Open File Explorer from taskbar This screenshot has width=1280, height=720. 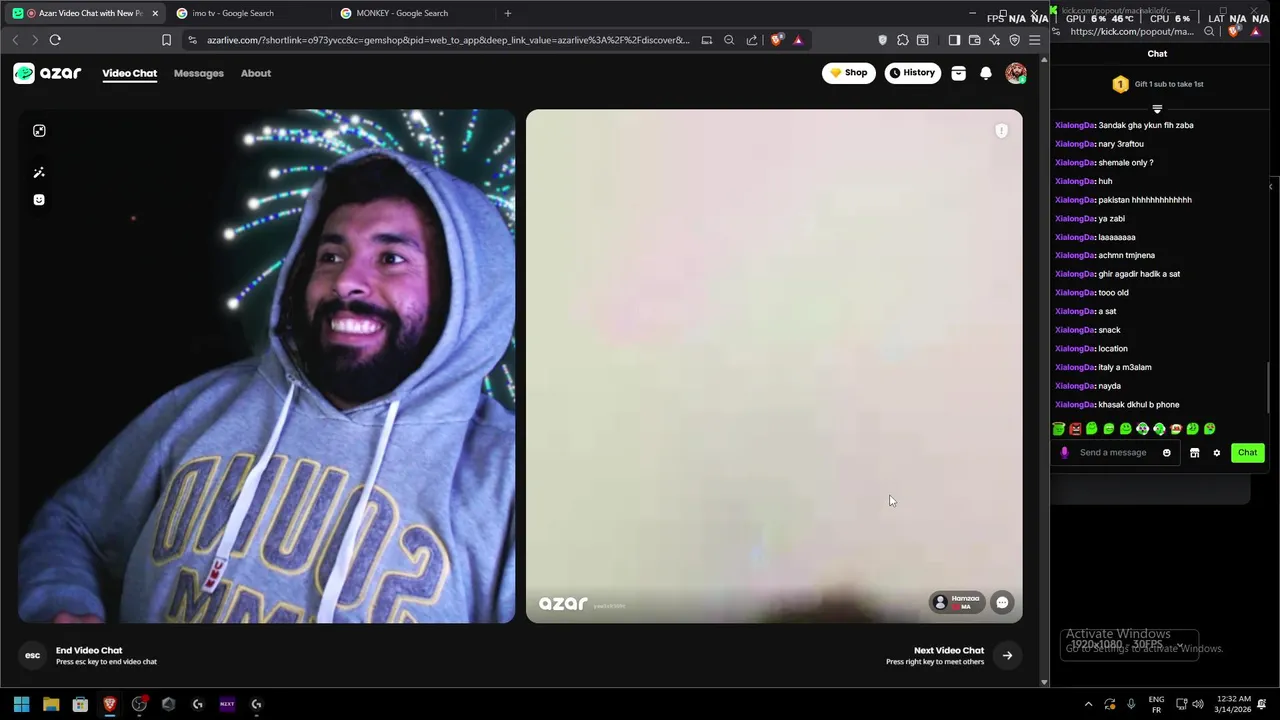point(51,704)
